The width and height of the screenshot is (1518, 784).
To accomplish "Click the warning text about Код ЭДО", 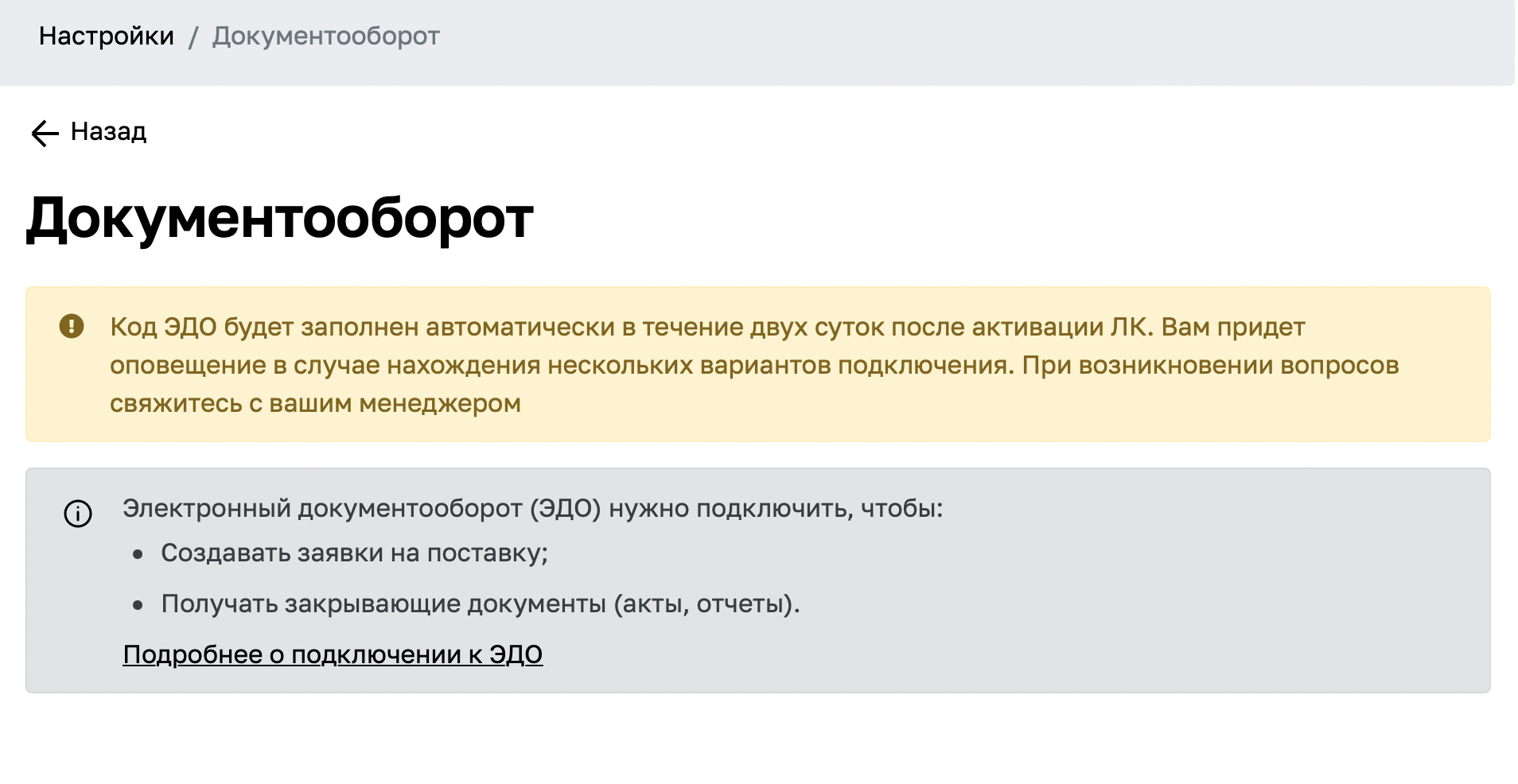I will [x=754, y=365].
